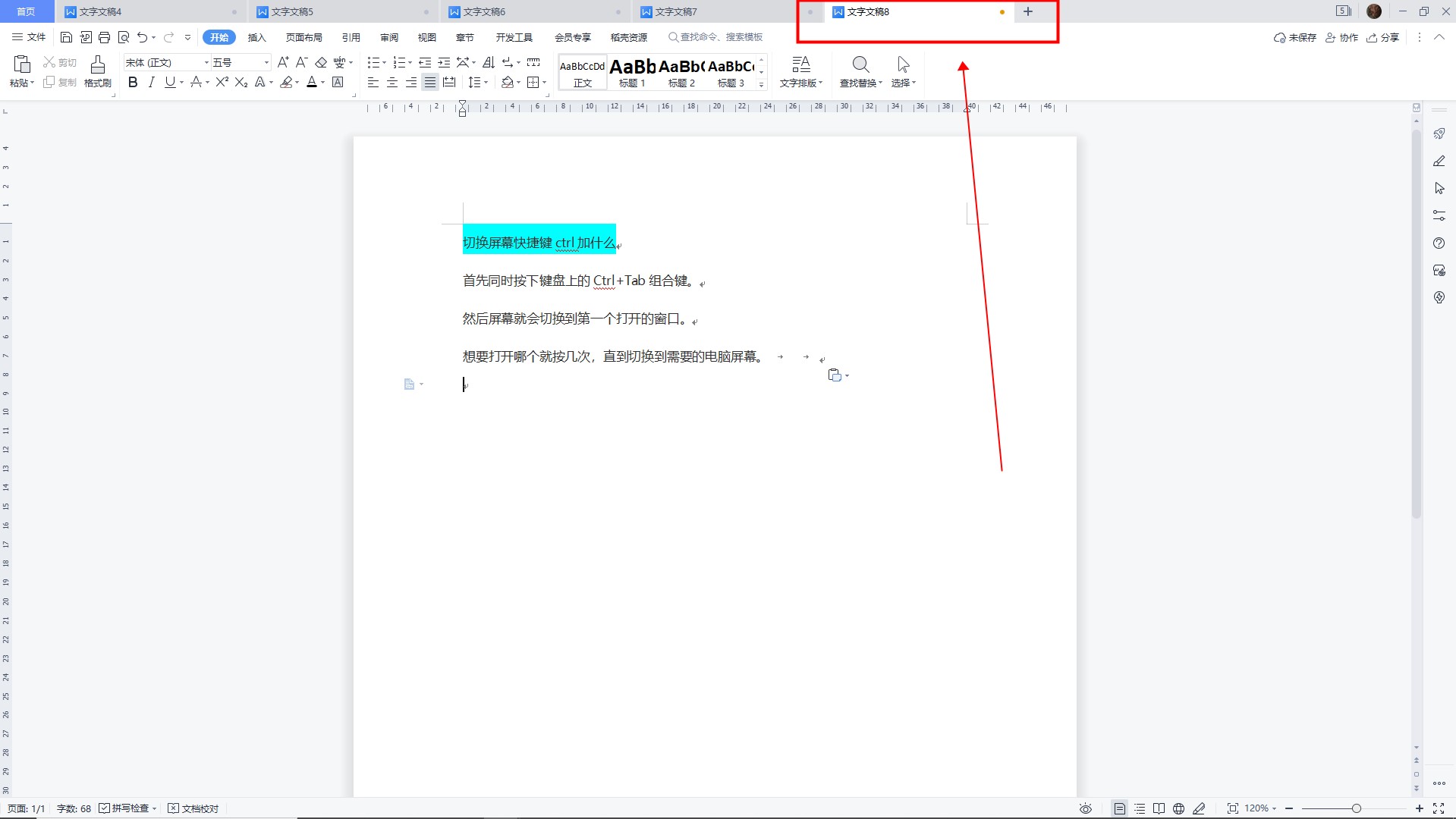Click the save icon in quick access toolbar

coord(66,37)
